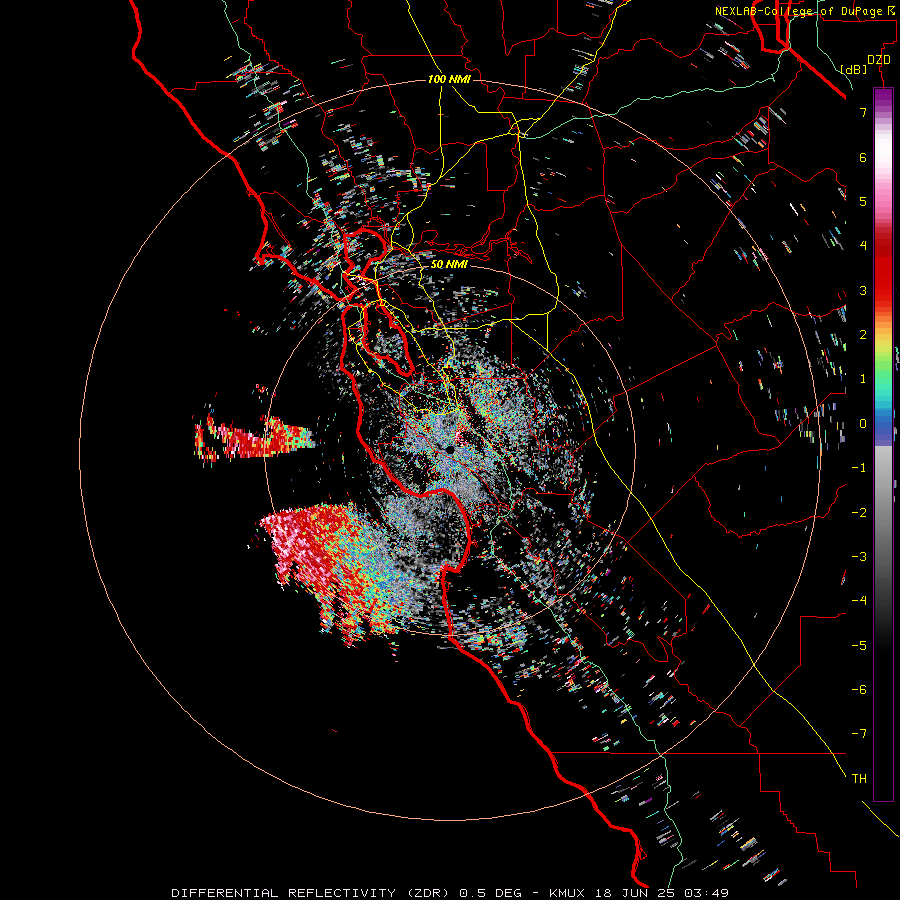The width and height of the screenshot is (900, 900).
Task: Click the color scale value 3
Action: tap(863, 290)
